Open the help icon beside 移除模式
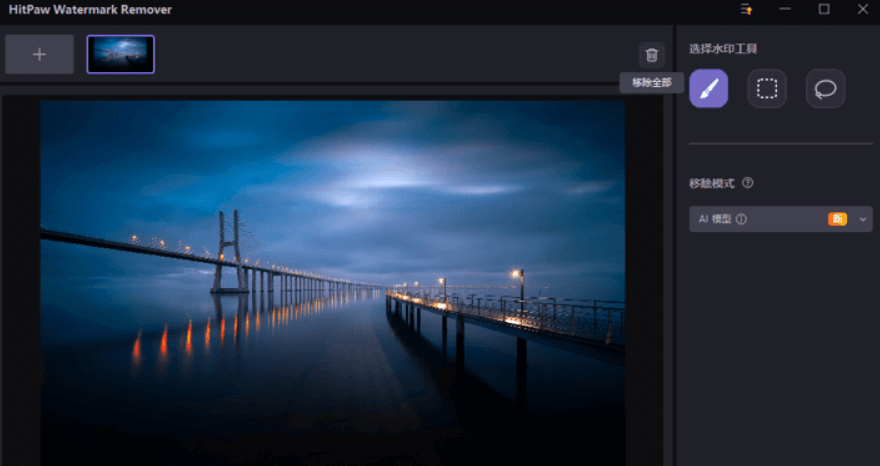The image size is (880, 466). [747, 183]
